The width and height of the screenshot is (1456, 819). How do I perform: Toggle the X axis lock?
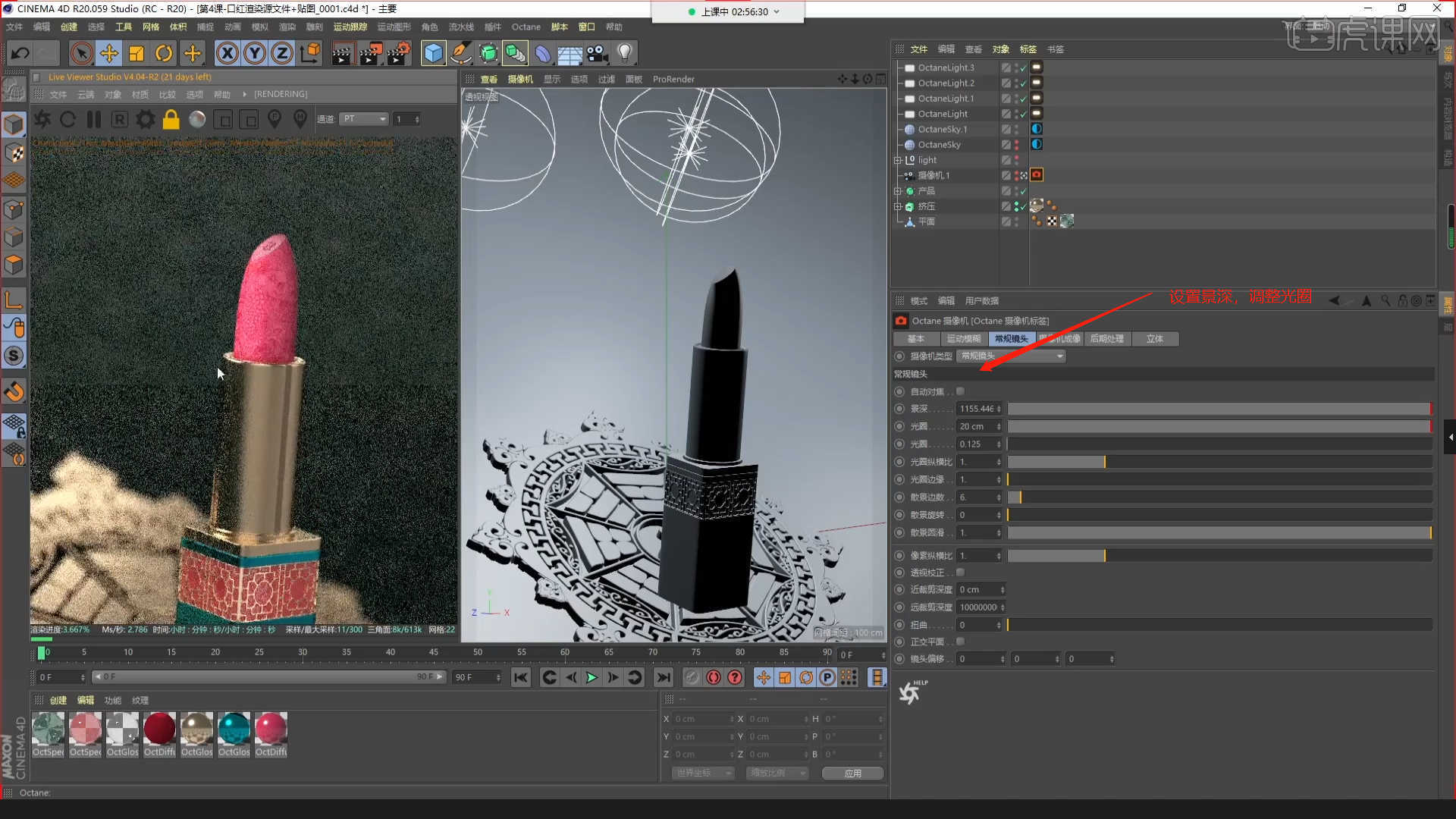[x=227, y=53]
